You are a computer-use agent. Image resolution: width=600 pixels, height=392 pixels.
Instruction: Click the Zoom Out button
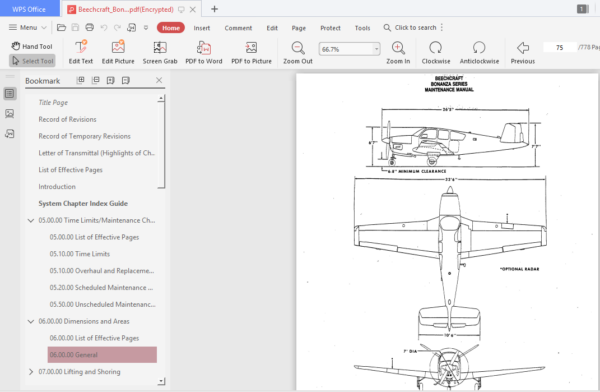pyautogui.click(x=298, y=52)
